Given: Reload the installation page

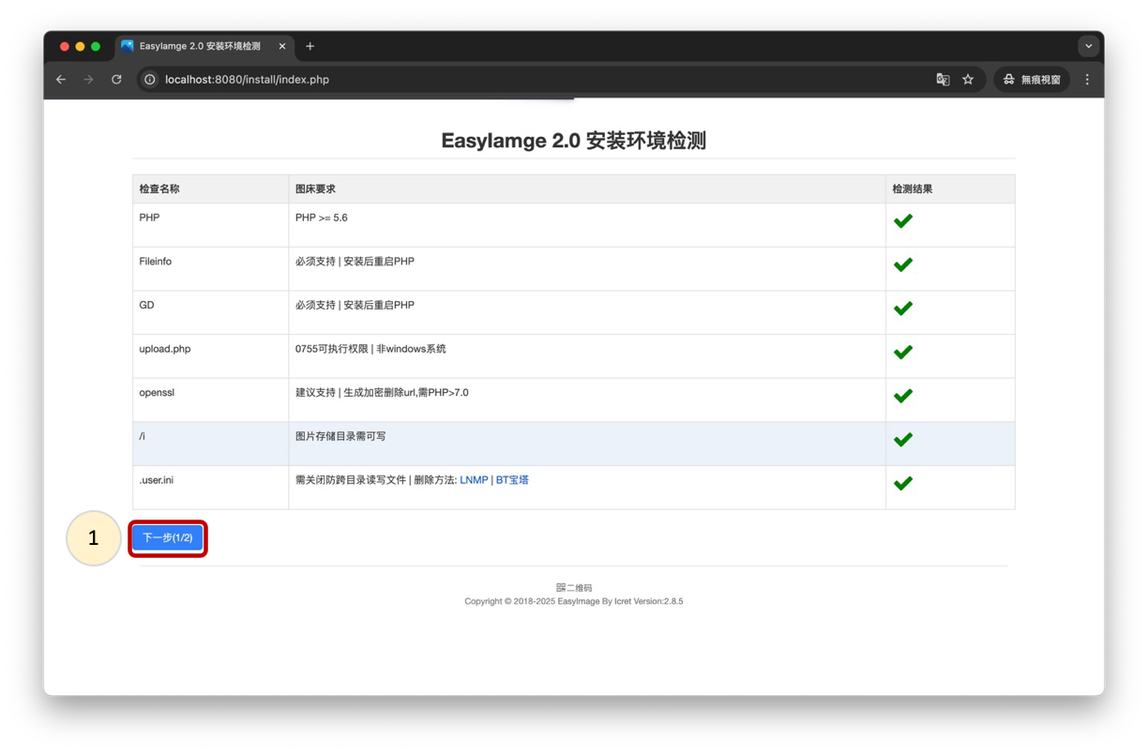Looking at the screenshot, I should [x=117, y=79].
